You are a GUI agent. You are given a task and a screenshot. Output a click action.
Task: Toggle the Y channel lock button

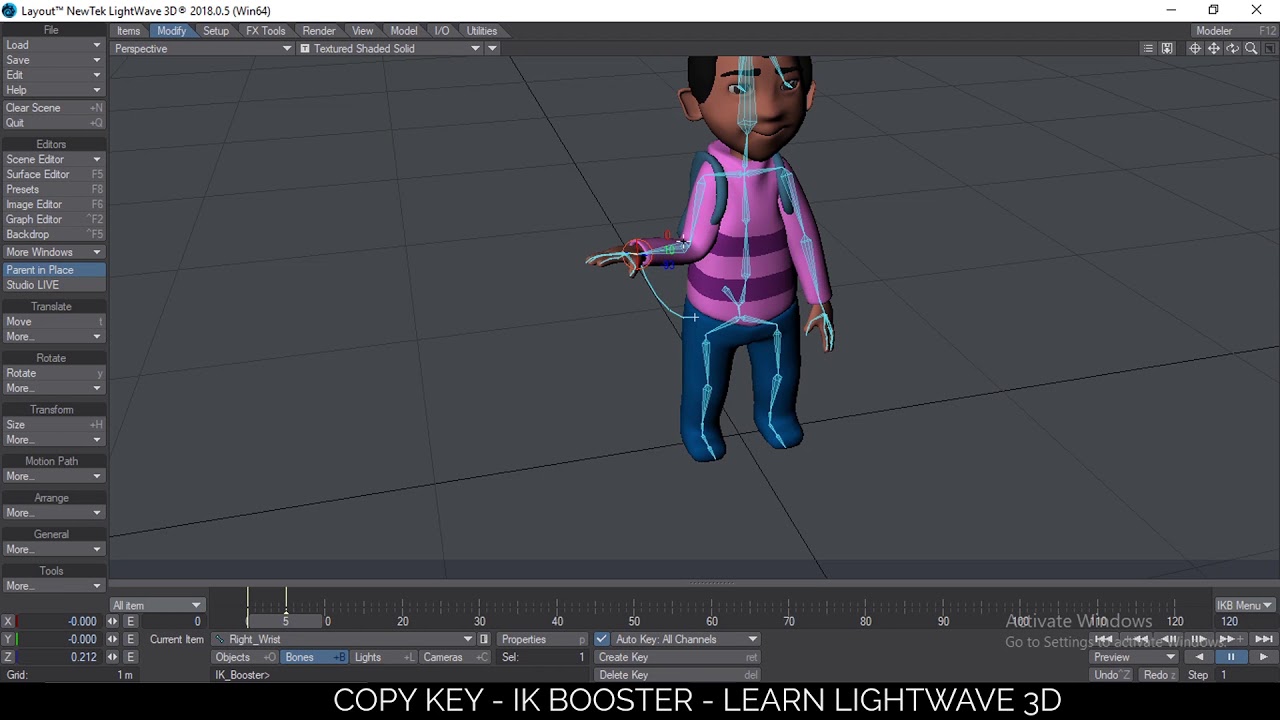tap(9, 639)
